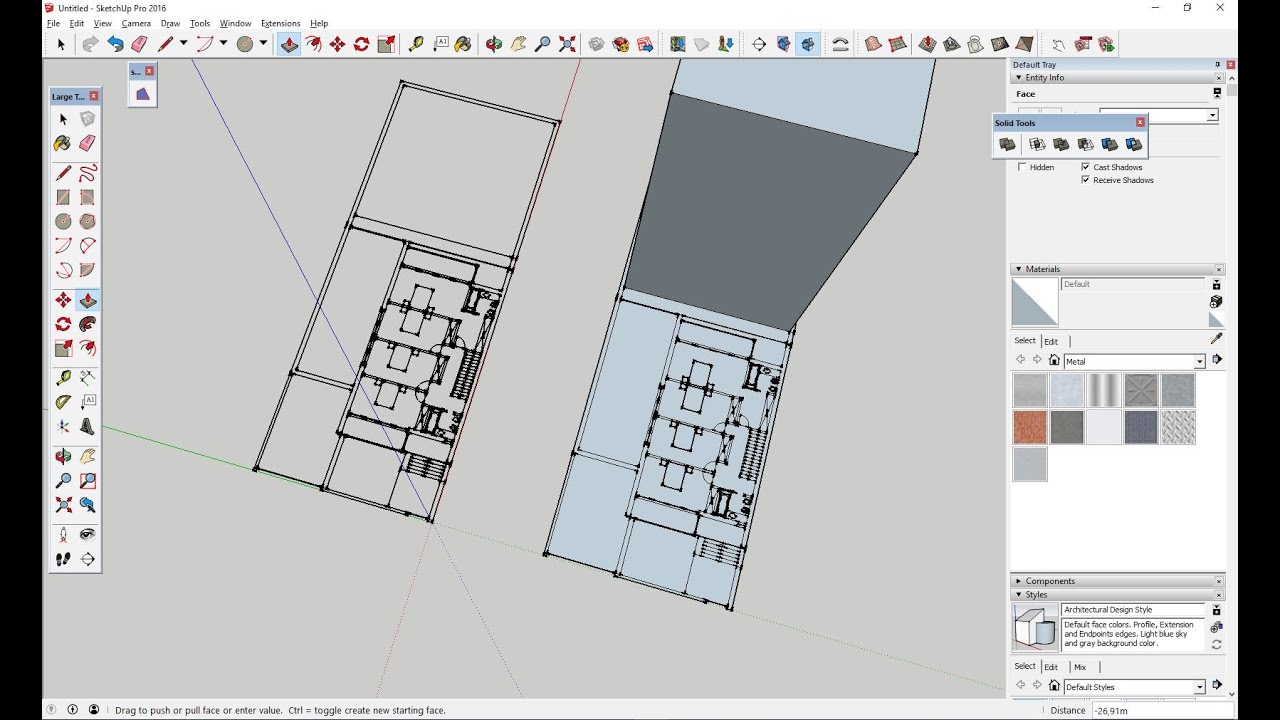Select the Walk footprints tool in the Large Tool Set

[x=63, y=559]
